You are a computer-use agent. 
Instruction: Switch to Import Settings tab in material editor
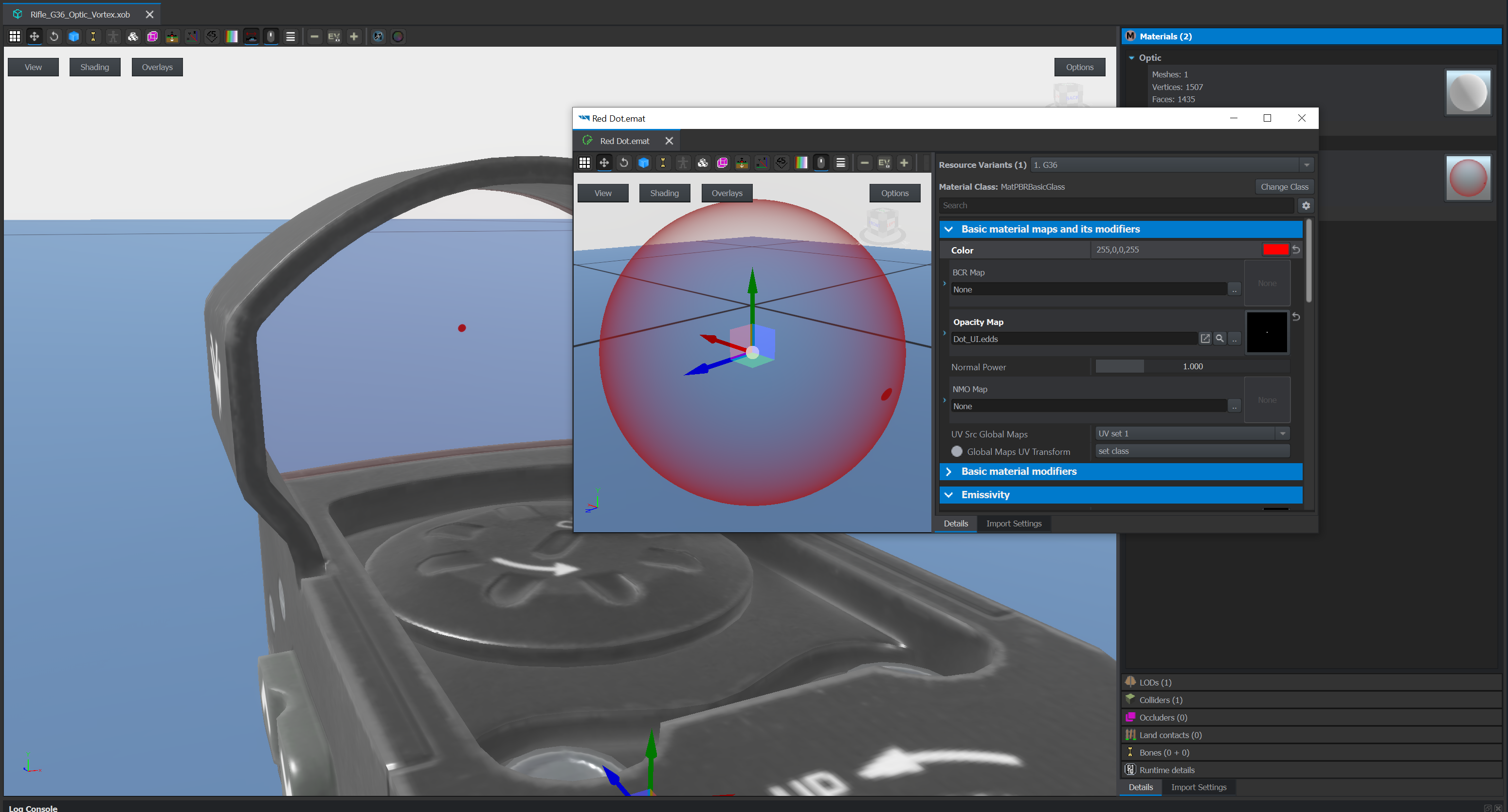tap(1013, 523)
